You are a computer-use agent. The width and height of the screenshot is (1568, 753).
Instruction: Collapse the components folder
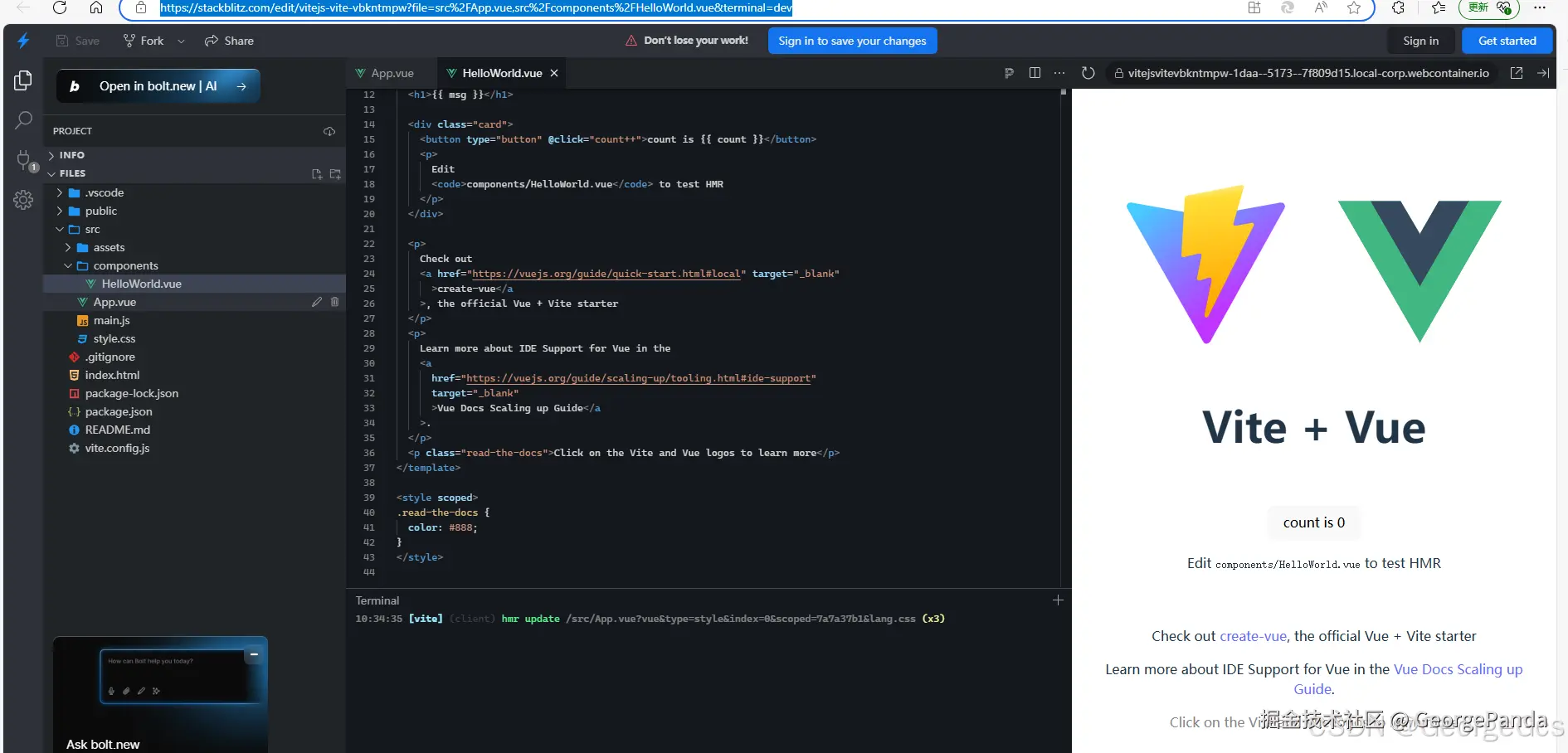pyautogui.click(x=68, y=265)
